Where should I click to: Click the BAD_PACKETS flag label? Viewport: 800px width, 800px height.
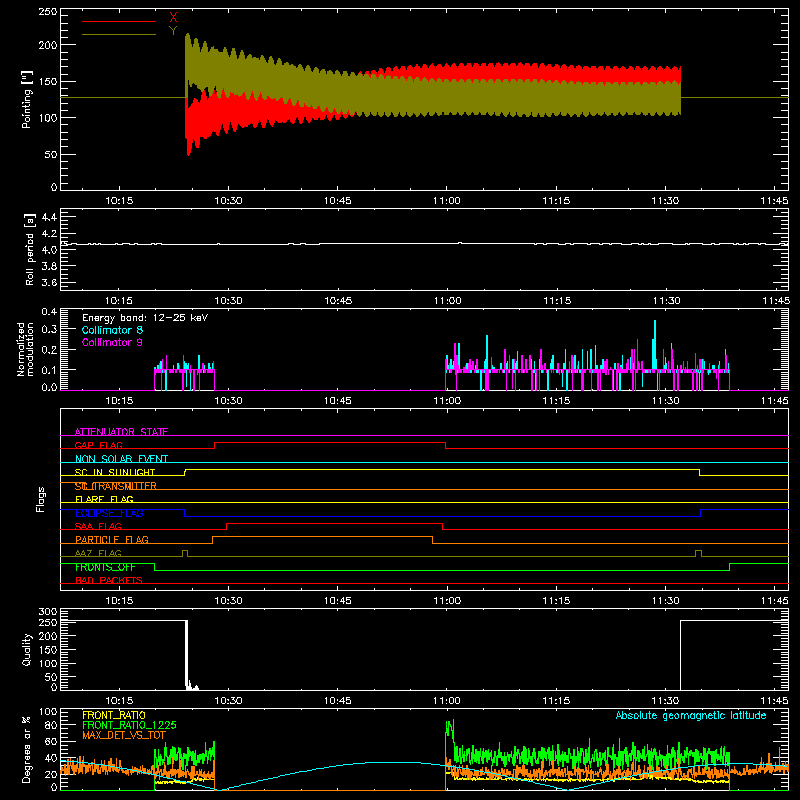point(109,580)
